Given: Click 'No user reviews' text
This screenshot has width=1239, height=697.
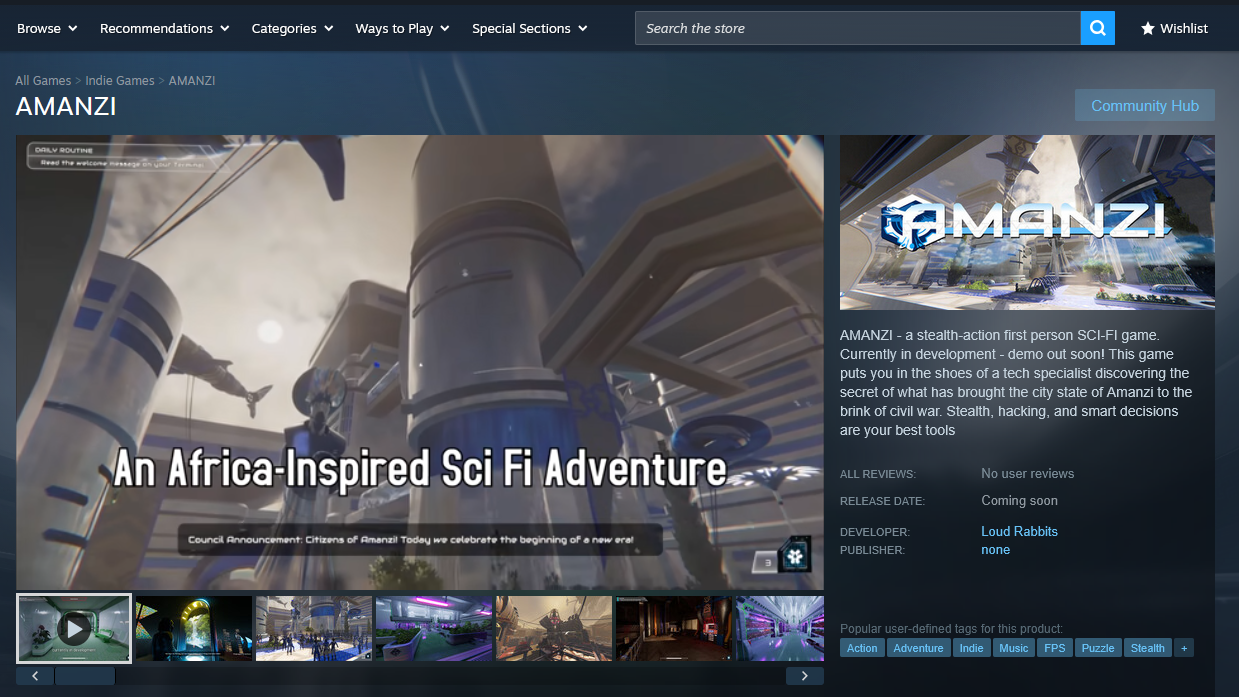Looking at the screenshot, I should pos(1028,473).
